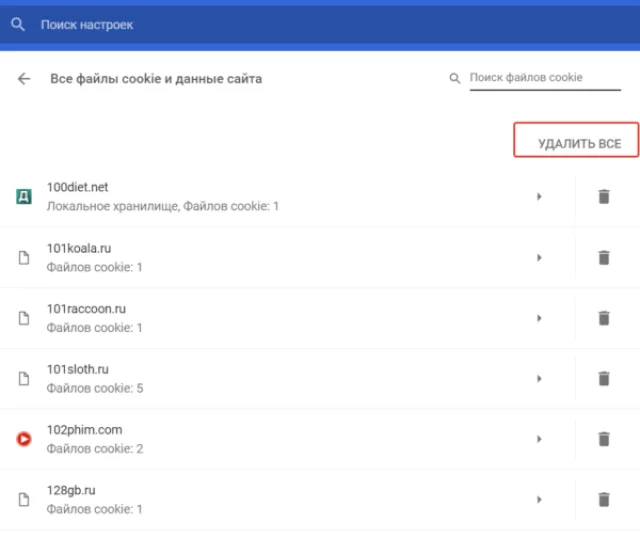Select the 102phim.com site name
The height and width of the screenshot is (538, 640).
click(84, 430)
